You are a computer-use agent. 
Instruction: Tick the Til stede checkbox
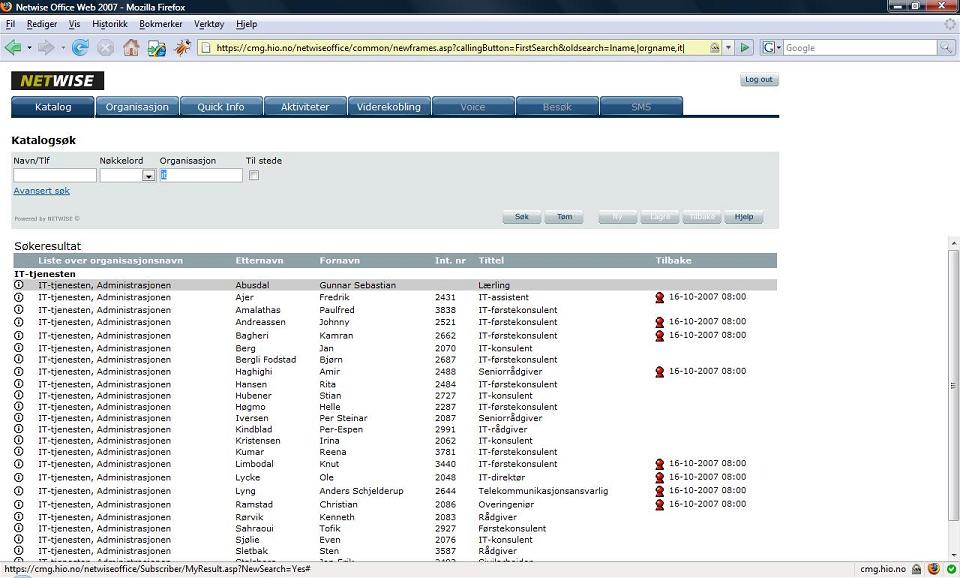[x=254, y=175]
